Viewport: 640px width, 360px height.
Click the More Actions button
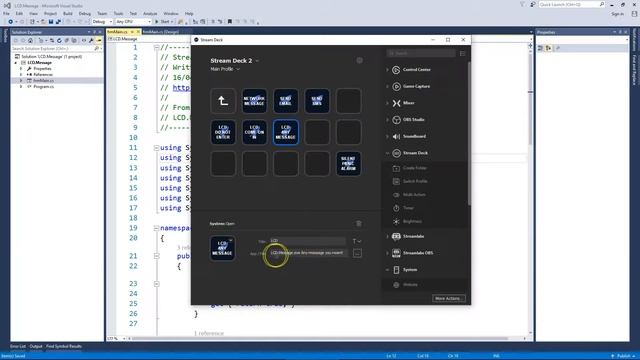449,298
